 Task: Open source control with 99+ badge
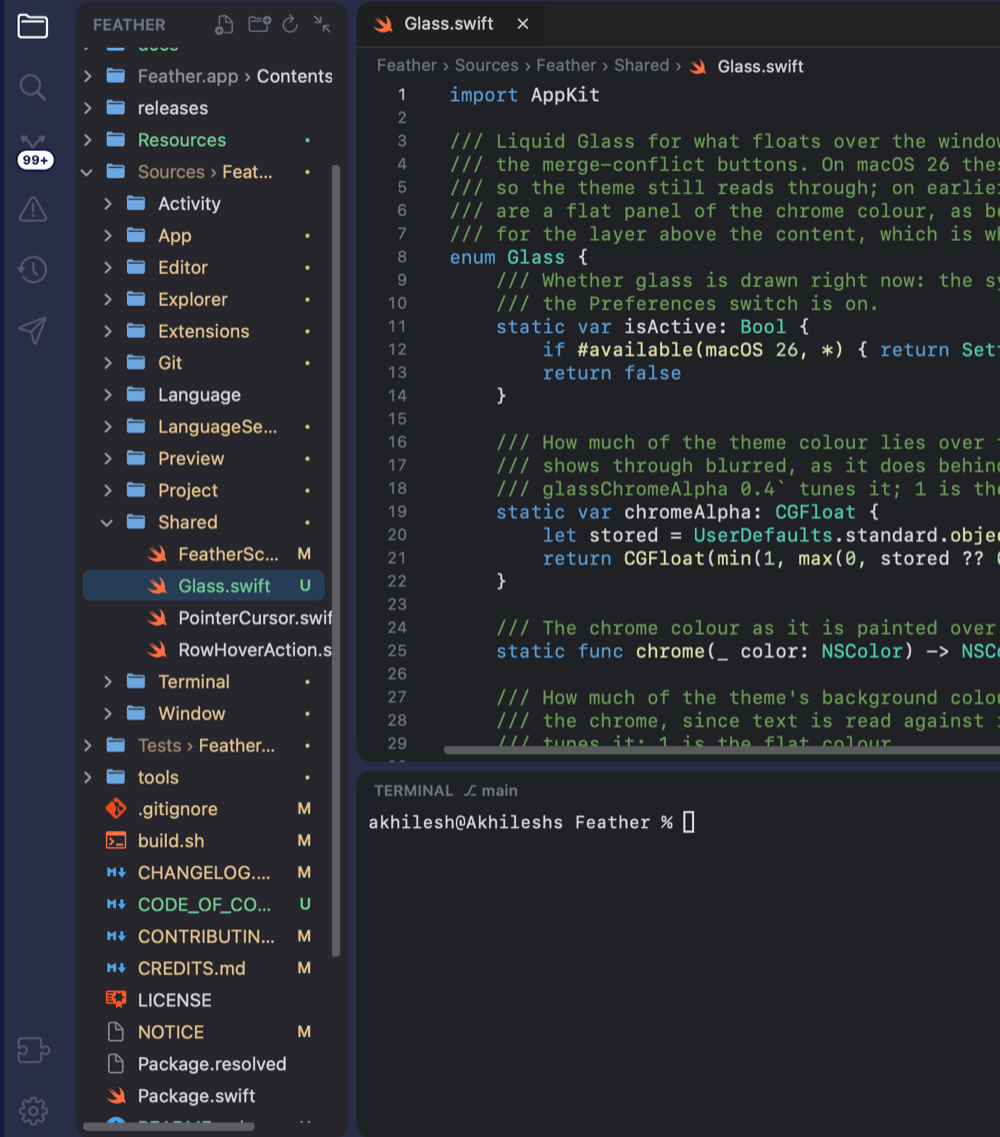coord(33,151)
